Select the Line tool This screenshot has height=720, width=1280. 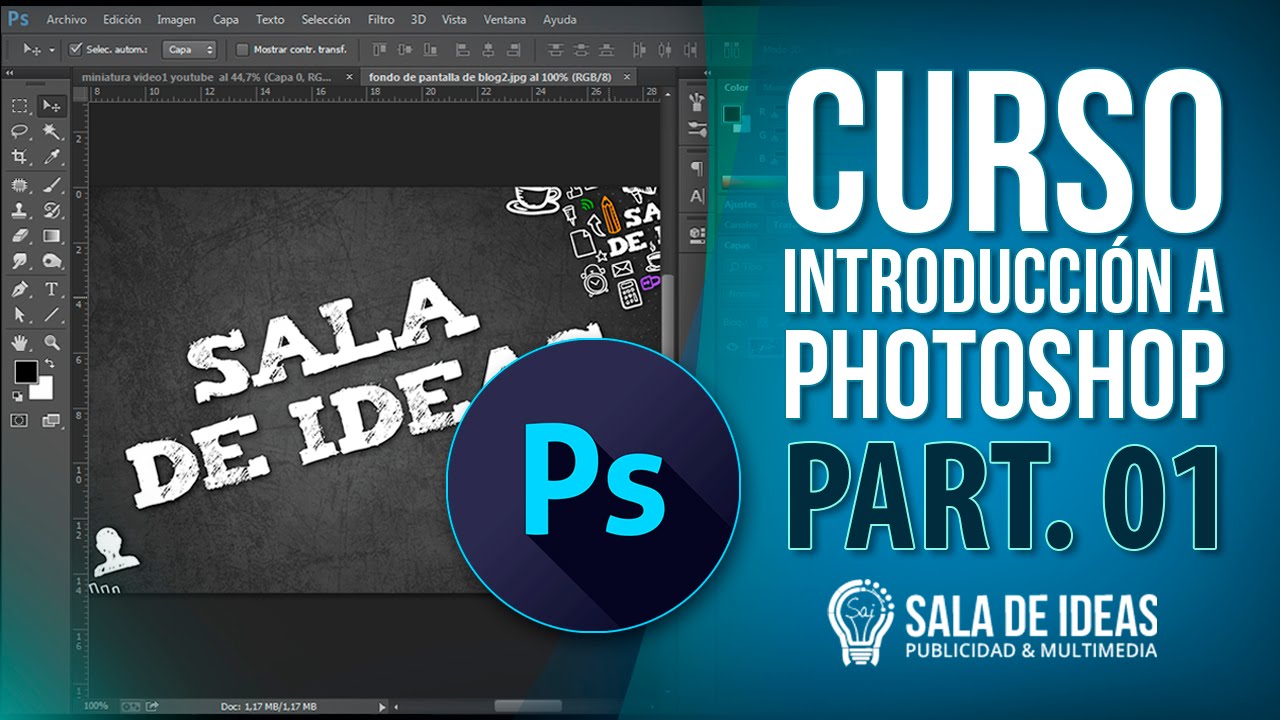51,314
